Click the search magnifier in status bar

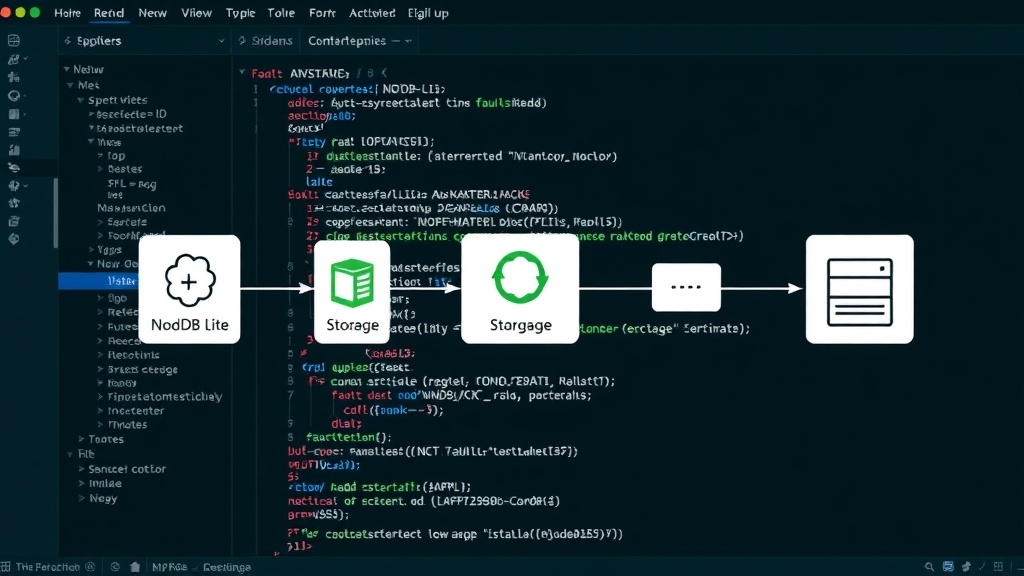point(929,567)
